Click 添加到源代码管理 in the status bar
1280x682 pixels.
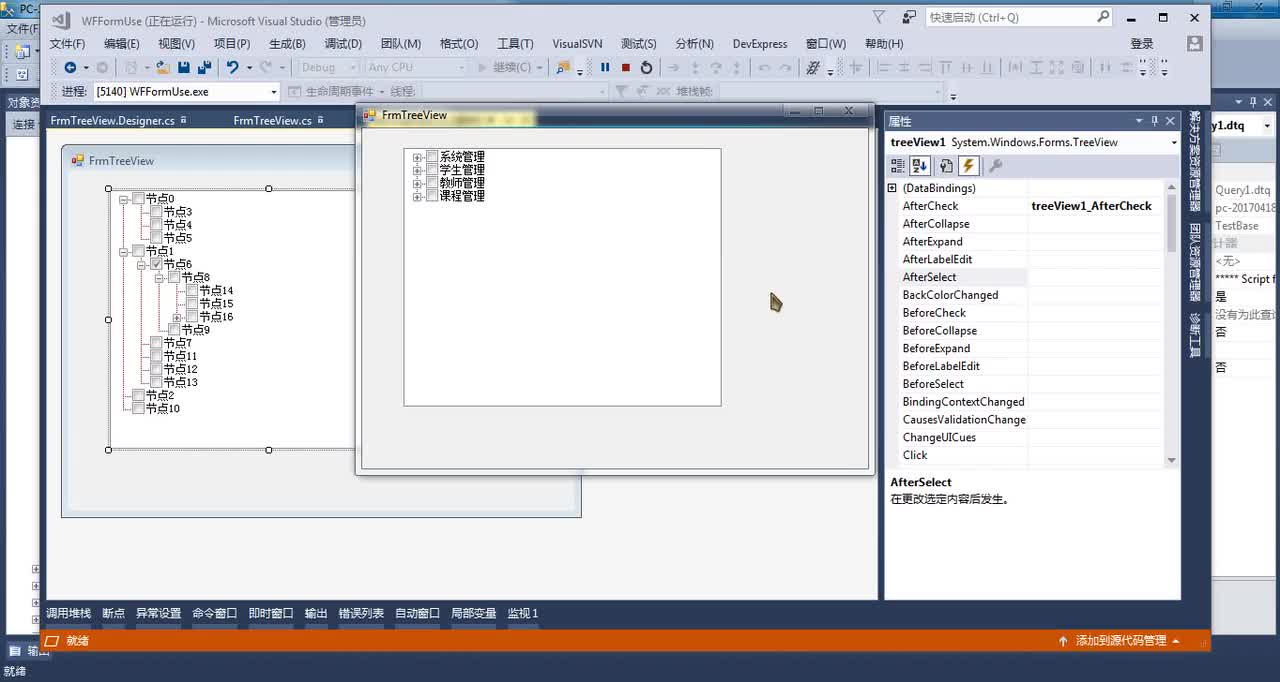coord(1121,641)
